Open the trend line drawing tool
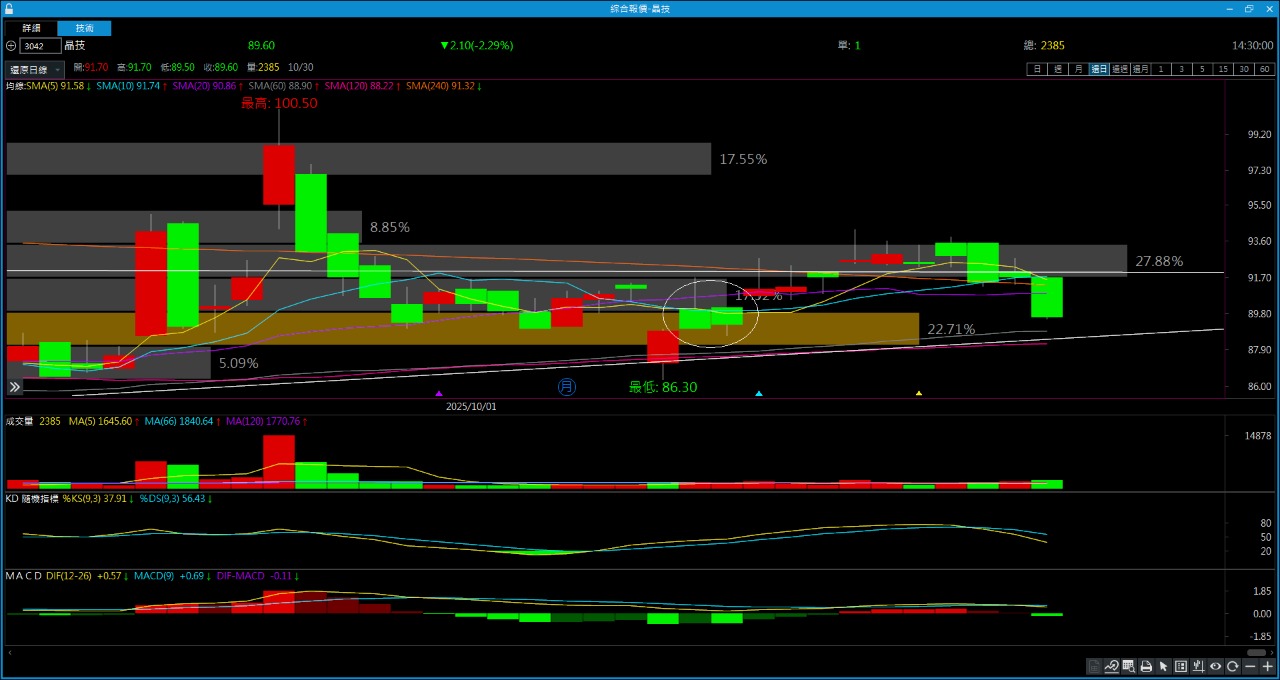 tap(1111, 667)
